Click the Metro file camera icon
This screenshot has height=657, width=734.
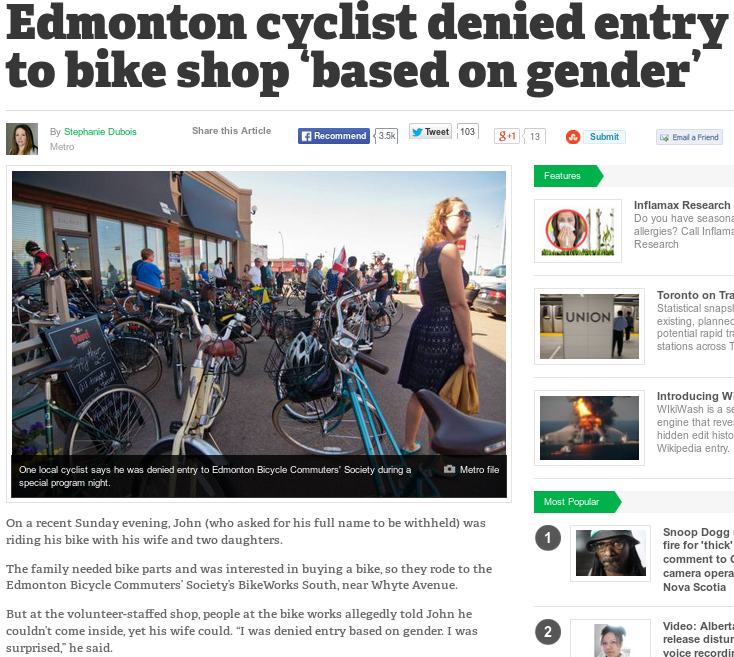tap(449, 469)
